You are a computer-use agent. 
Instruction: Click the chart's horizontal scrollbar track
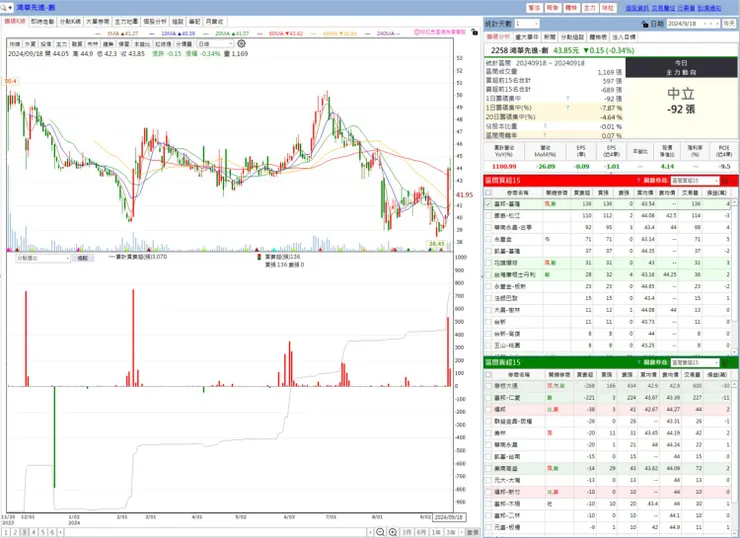[215, 532]
